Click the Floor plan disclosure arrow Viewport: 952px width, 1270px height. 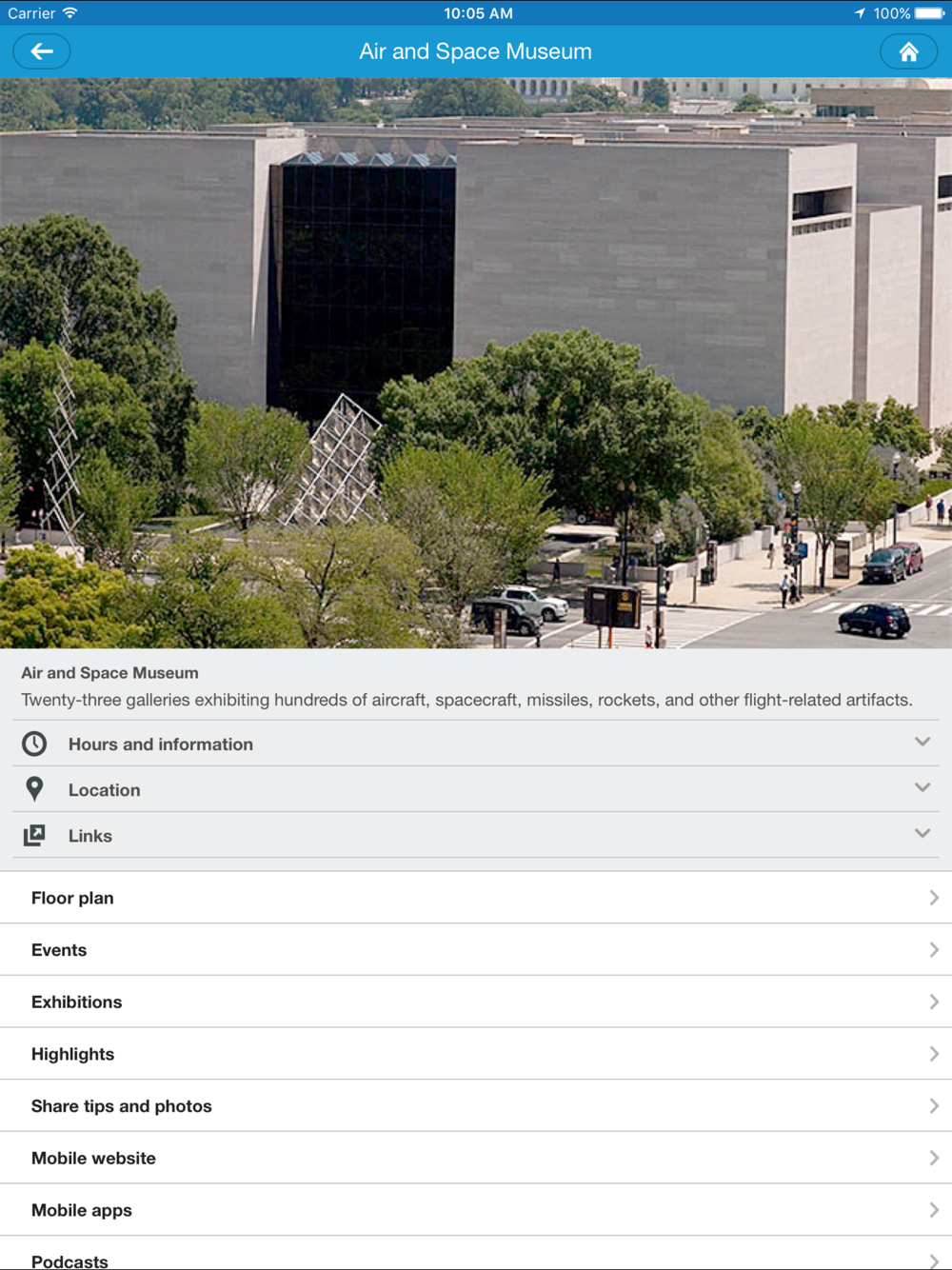(934, 898)
